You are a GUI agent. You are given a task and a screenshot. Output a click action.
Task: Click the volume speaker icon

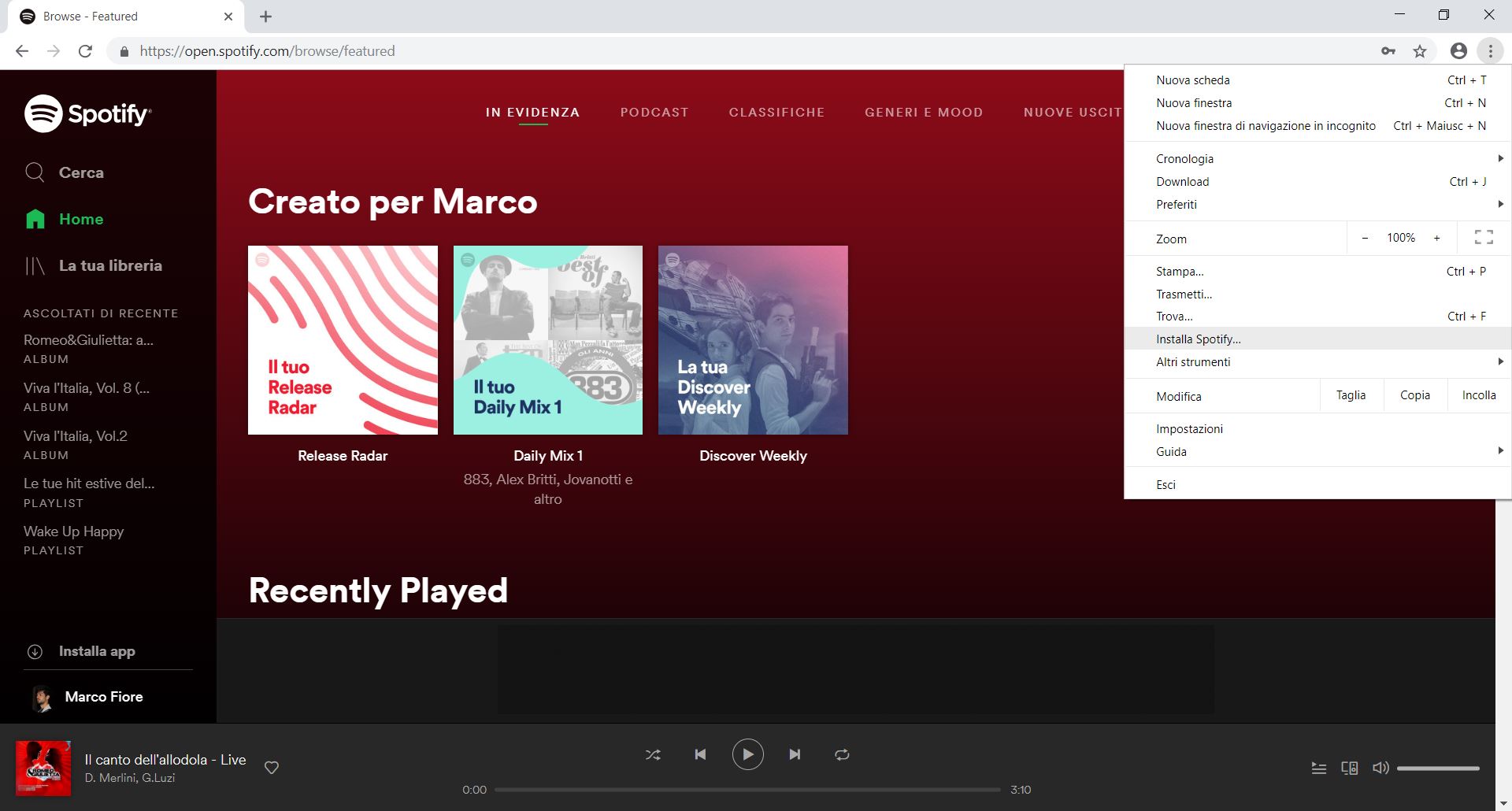(1380, 768)
